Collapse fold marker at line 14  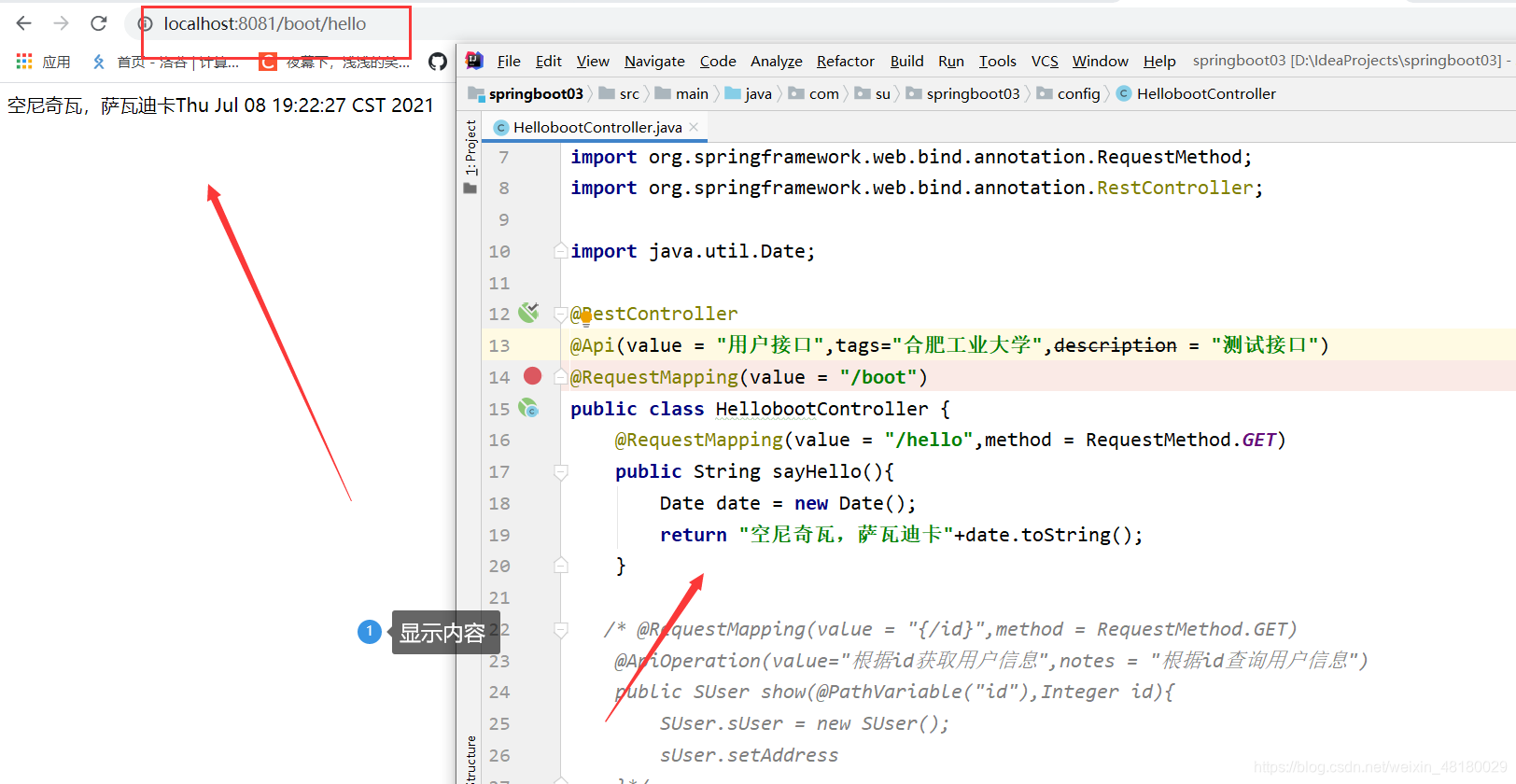pos(560,376)
